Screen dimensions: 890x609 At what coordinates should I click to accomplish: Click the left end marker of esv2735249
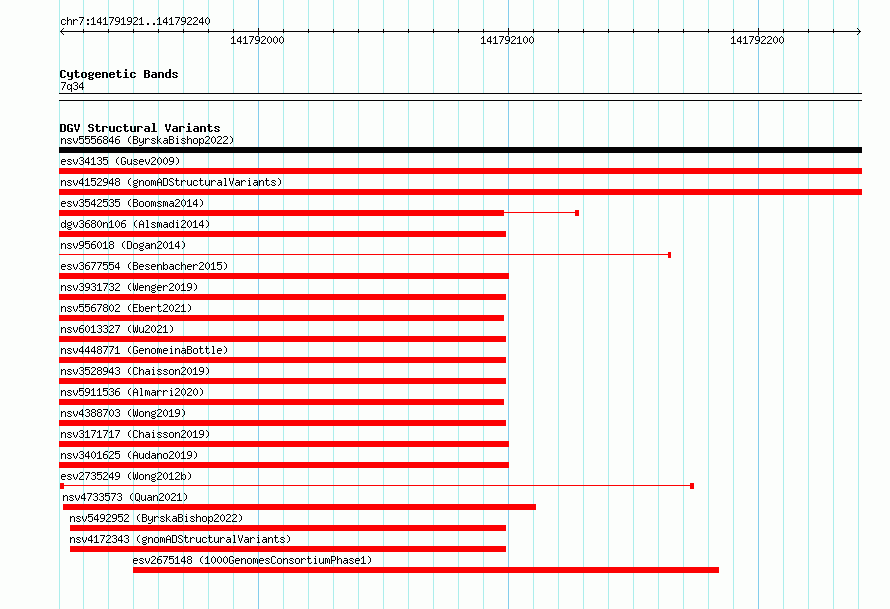(62, 486)
